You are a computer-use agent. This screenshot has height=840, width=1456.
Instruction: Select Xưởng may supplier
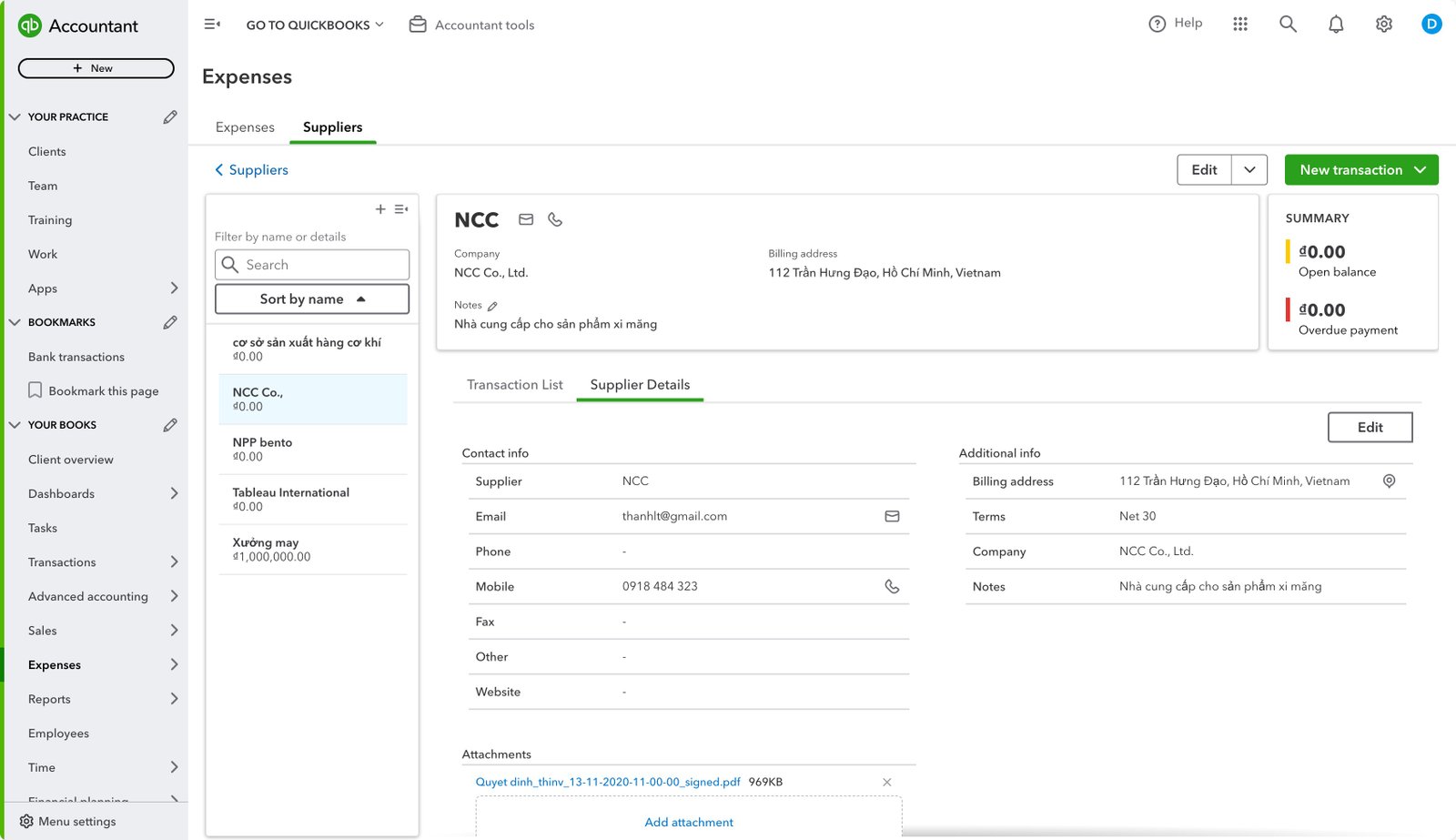click(x=312, y=550)
